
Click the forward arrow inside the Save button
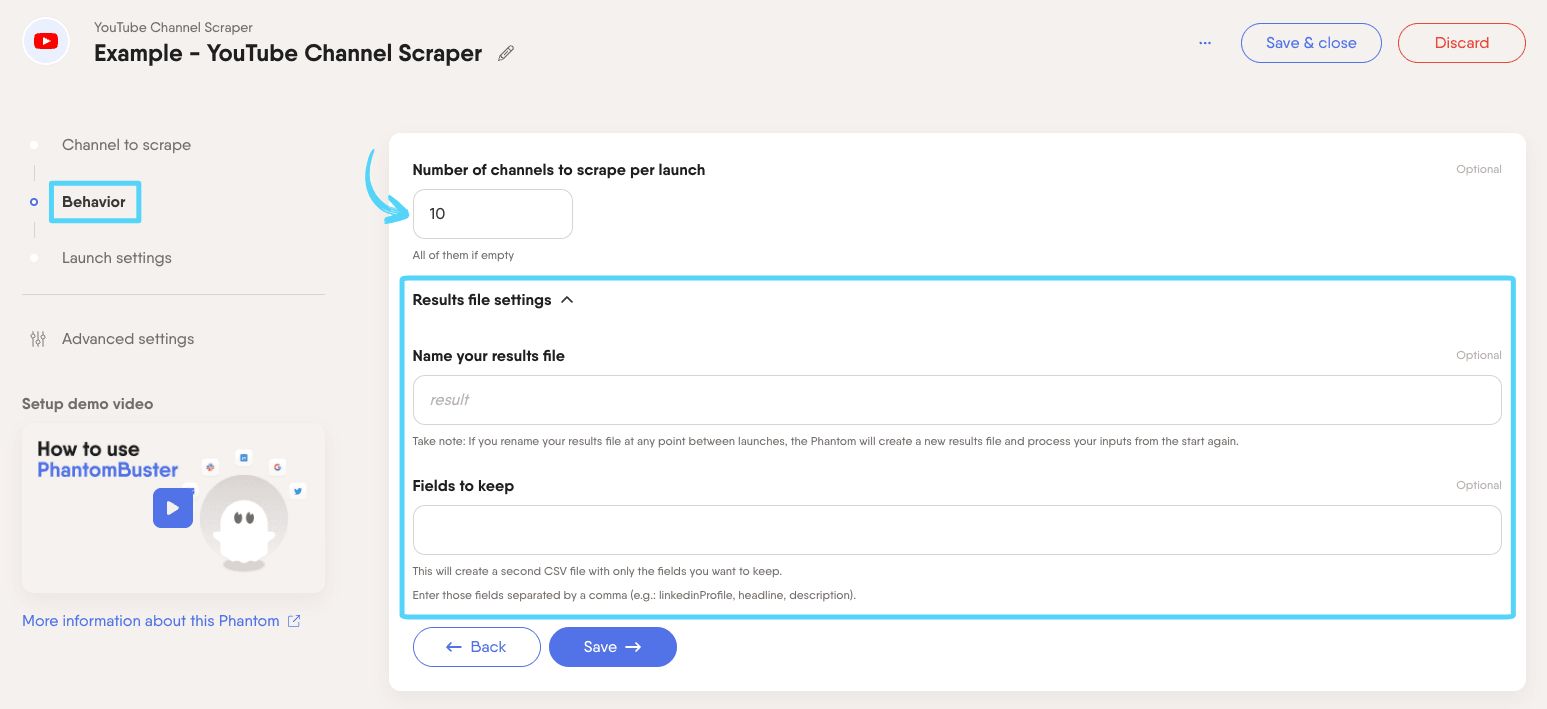[635, 647]
